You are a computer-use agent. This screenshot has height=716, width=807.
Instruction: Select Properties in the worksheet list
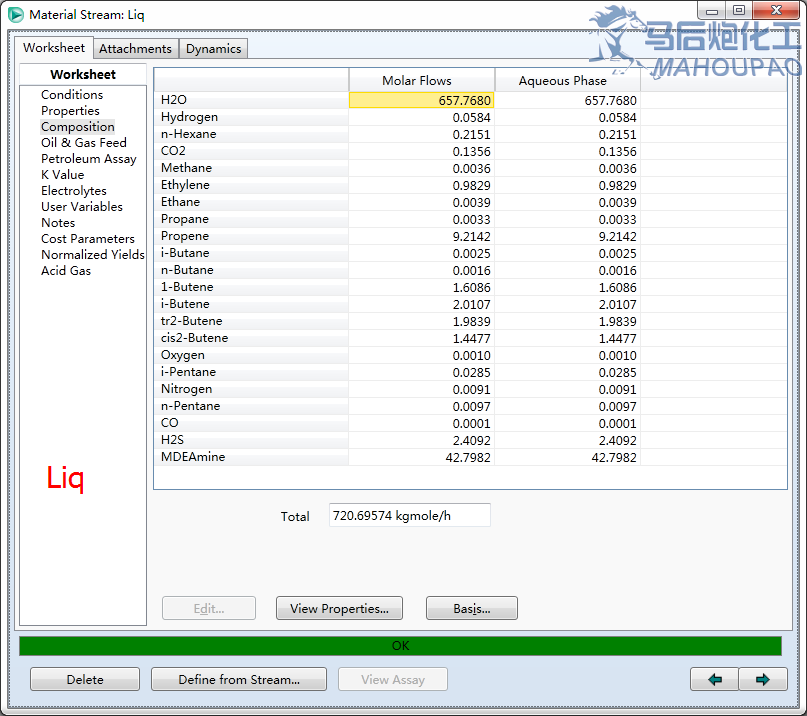point(70,111)
